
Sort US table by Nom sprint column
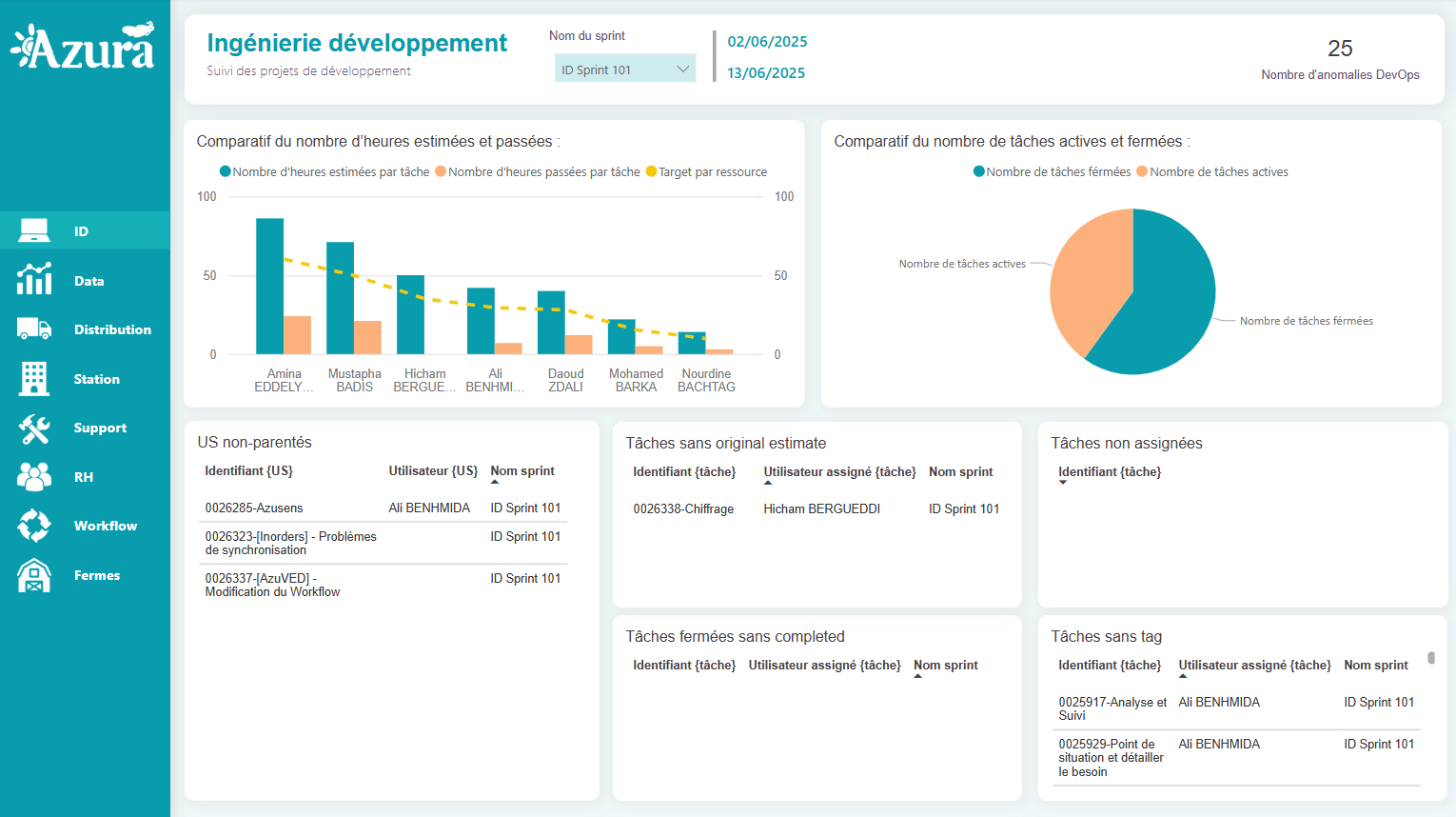click(x=521, y=471)
